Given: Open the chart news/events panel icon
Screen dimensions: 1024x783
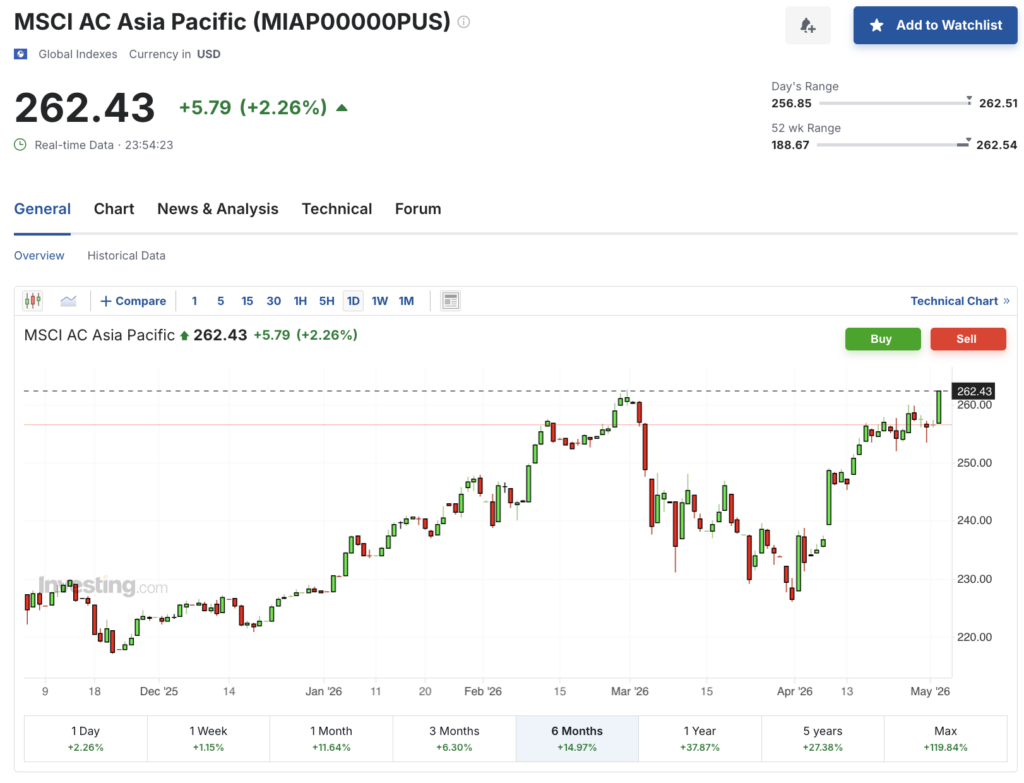Looking at the screenshot, I should pyautogui.click(x=450, y=300).
